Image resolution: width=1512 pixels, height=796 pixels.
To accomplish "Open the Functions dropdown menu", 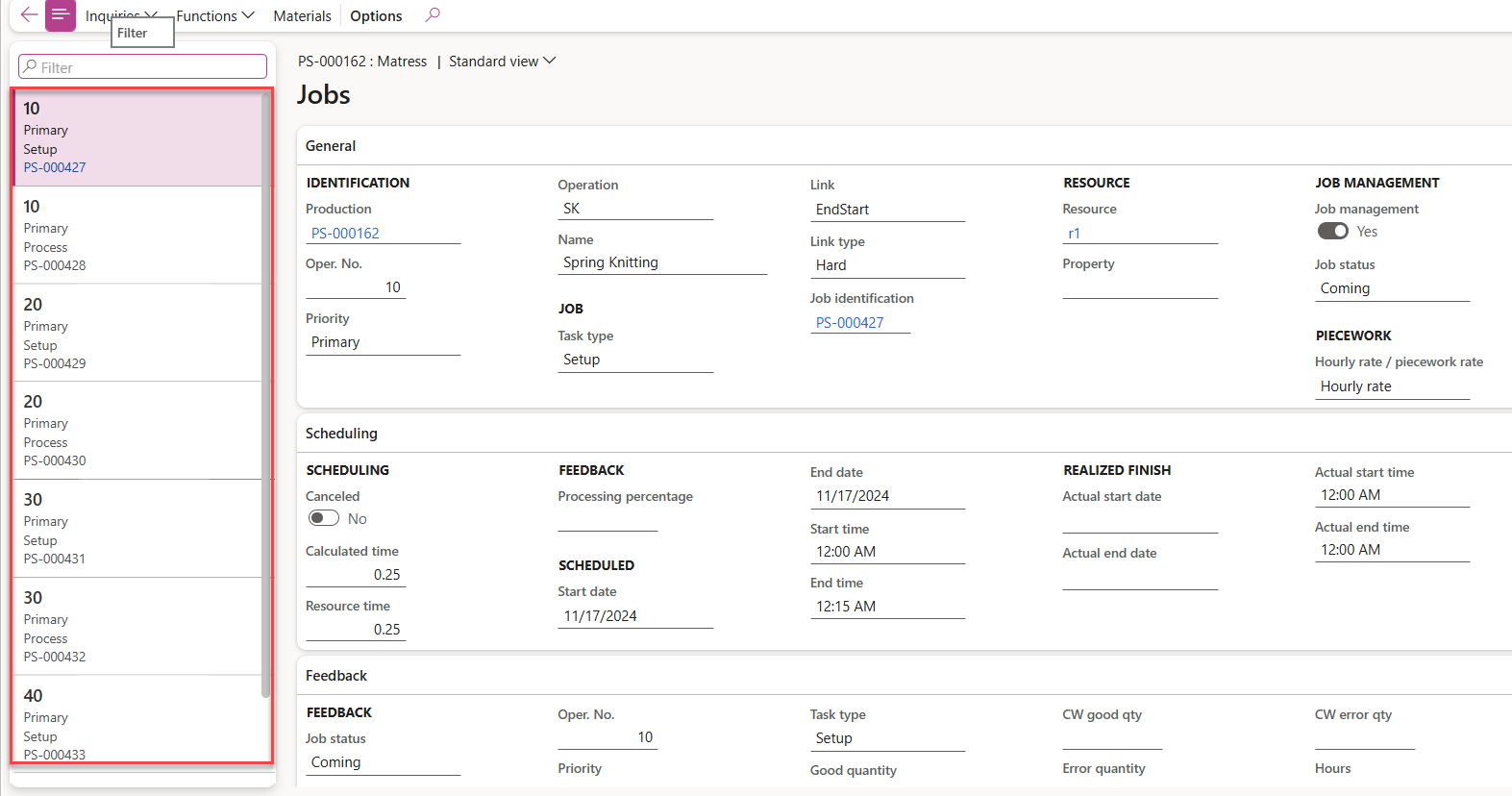I will pyautogui.click(x=215, y=15).
